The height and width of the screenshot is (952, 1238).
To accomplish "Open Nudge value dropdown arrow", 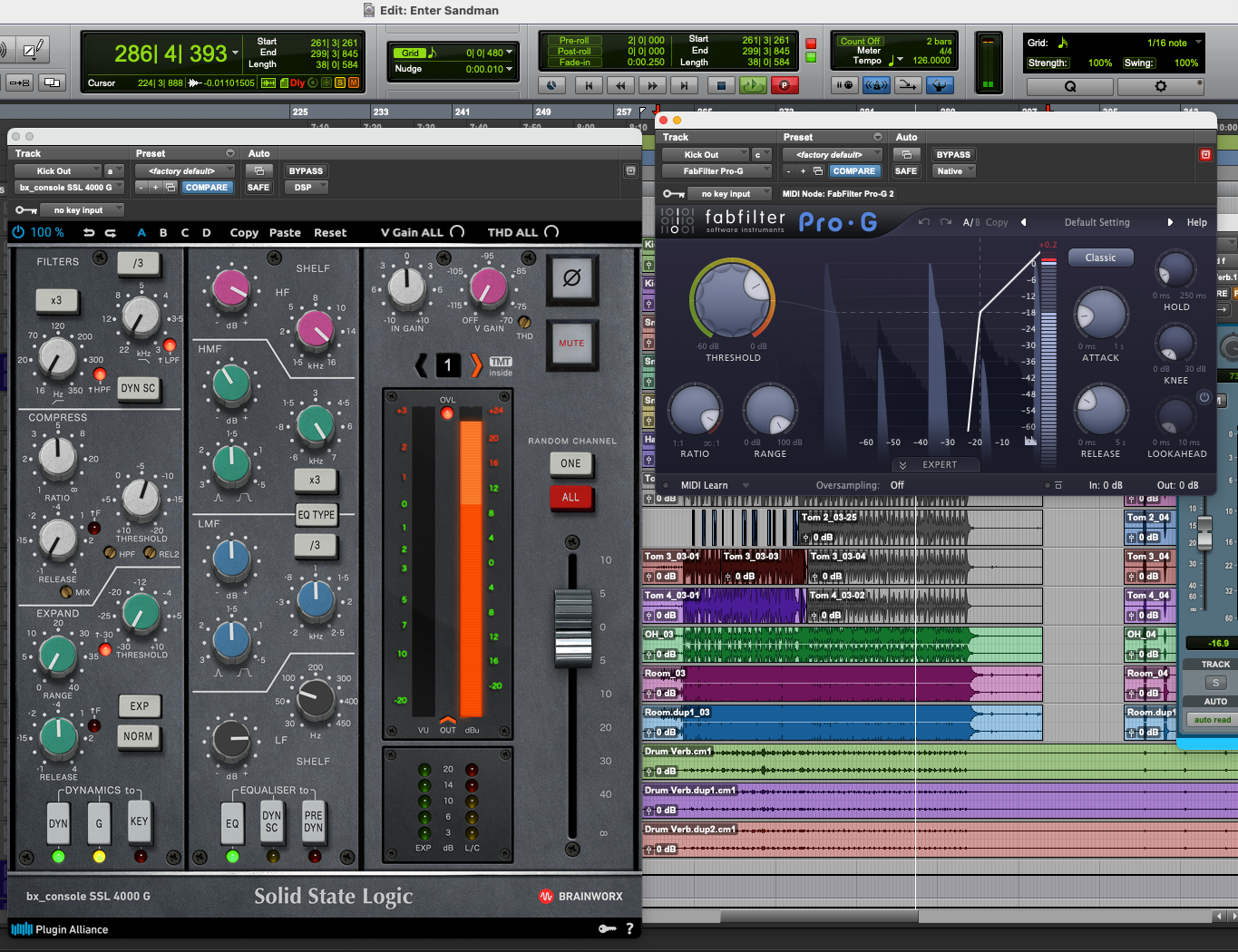I will coord(509,69).
